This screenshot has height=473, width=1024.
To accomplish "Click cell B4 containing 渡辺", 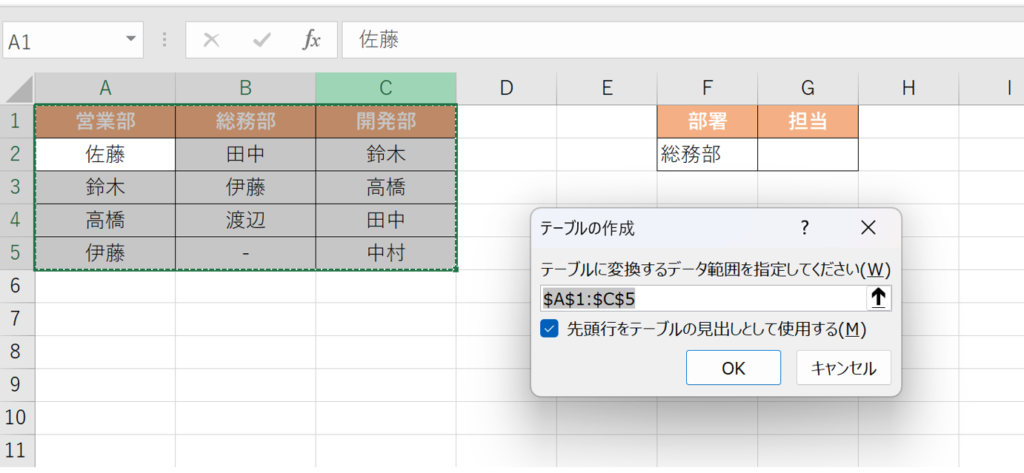I will tap(245, 220).
